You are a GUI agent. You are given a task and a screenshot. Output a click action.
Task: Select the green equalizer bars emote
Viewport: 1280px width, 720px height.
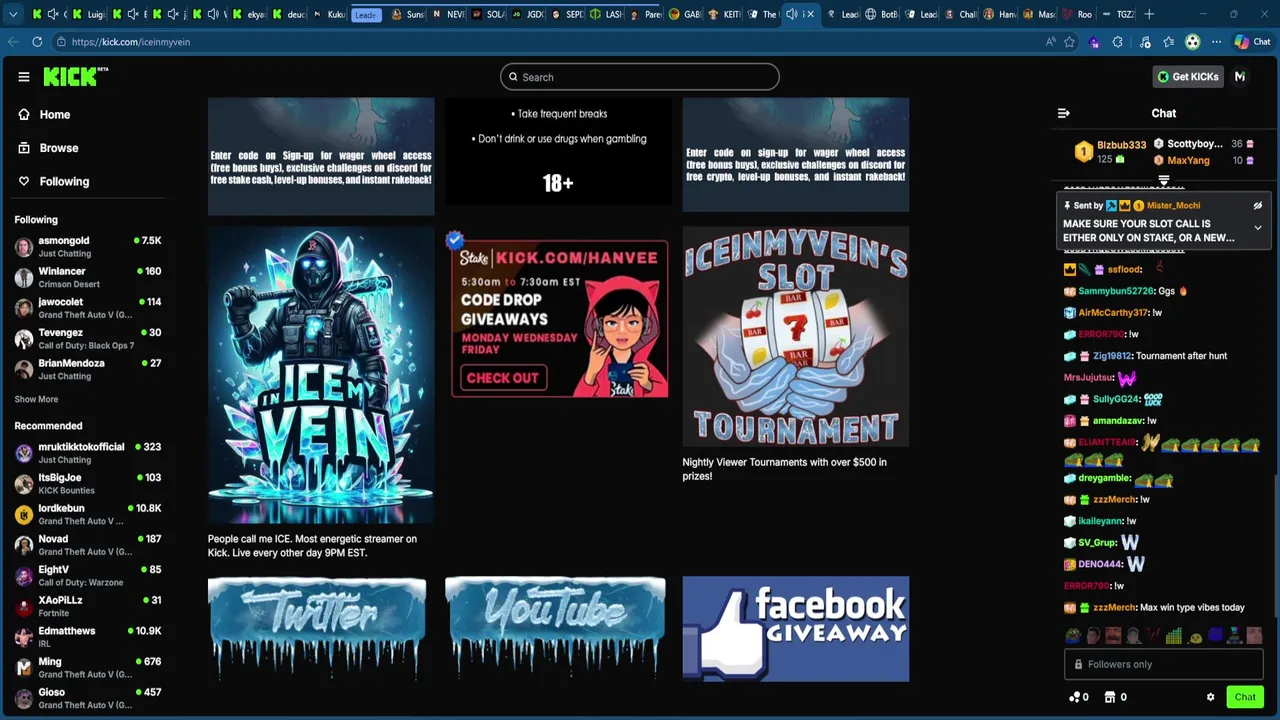pos(1174,636)
